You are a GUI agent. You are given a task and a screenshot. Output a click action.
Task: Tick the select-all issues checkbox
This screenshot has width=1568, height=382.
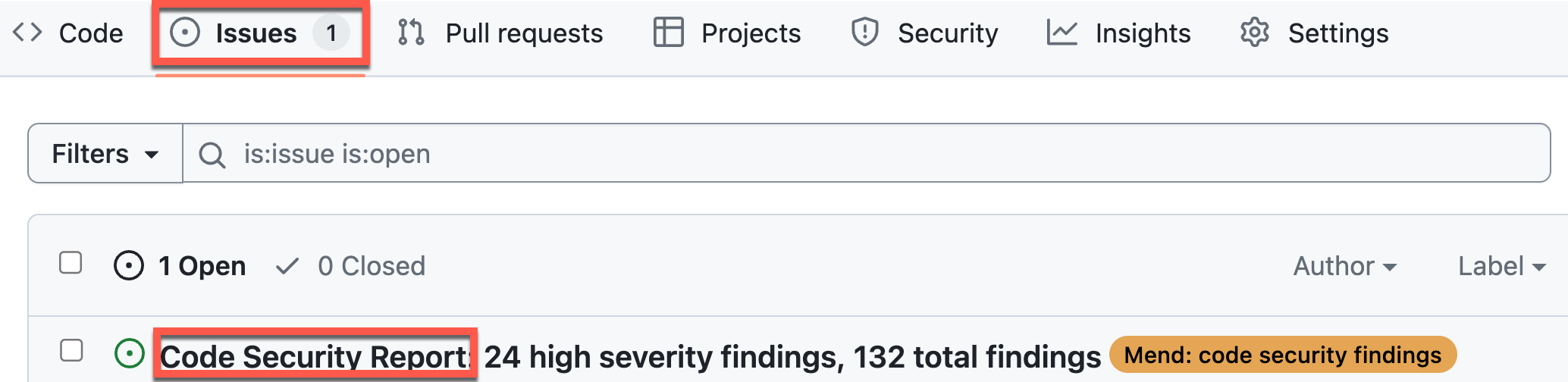71,263
